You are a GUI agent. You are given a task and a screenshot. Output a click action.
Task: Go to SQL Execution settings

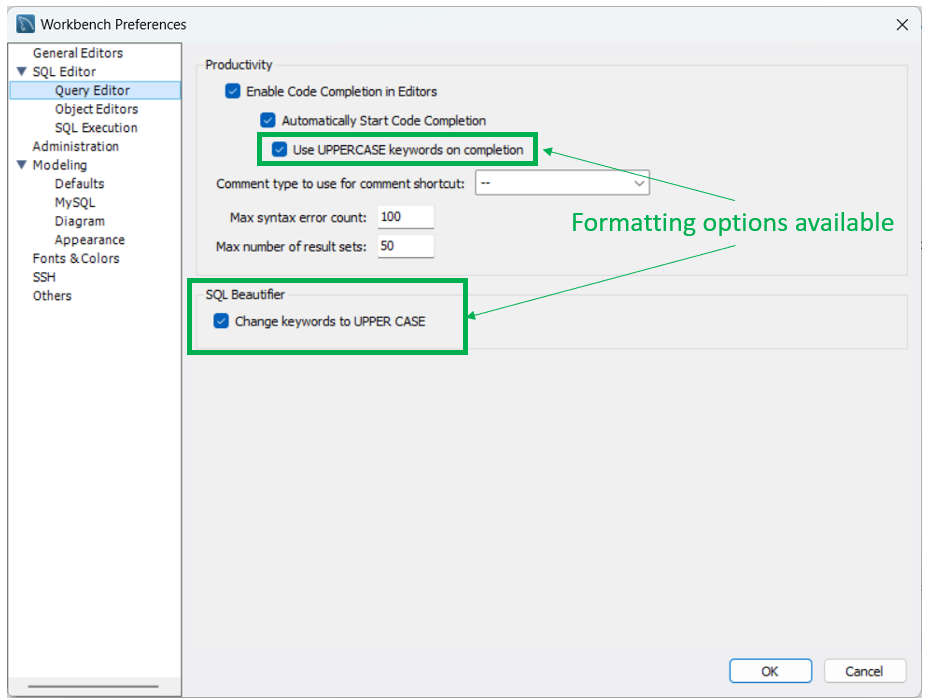(x=96, y=128)
